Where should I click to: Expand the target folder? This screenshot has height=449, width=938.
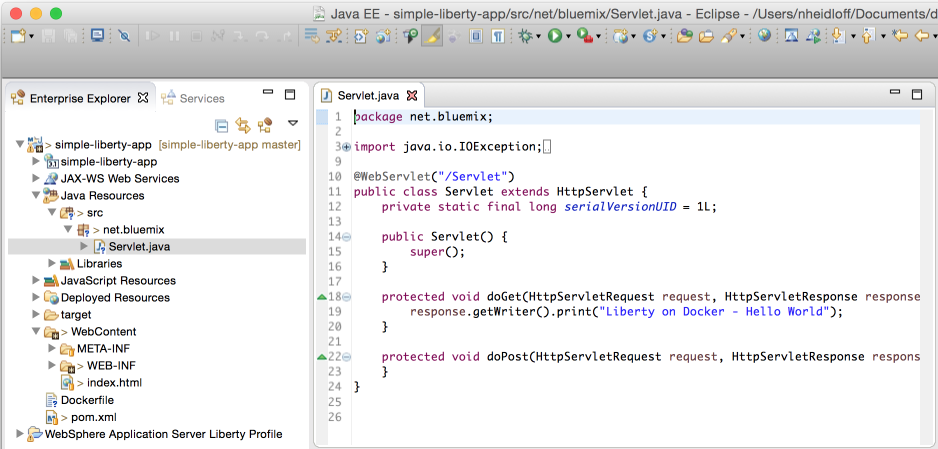point(36,314)
